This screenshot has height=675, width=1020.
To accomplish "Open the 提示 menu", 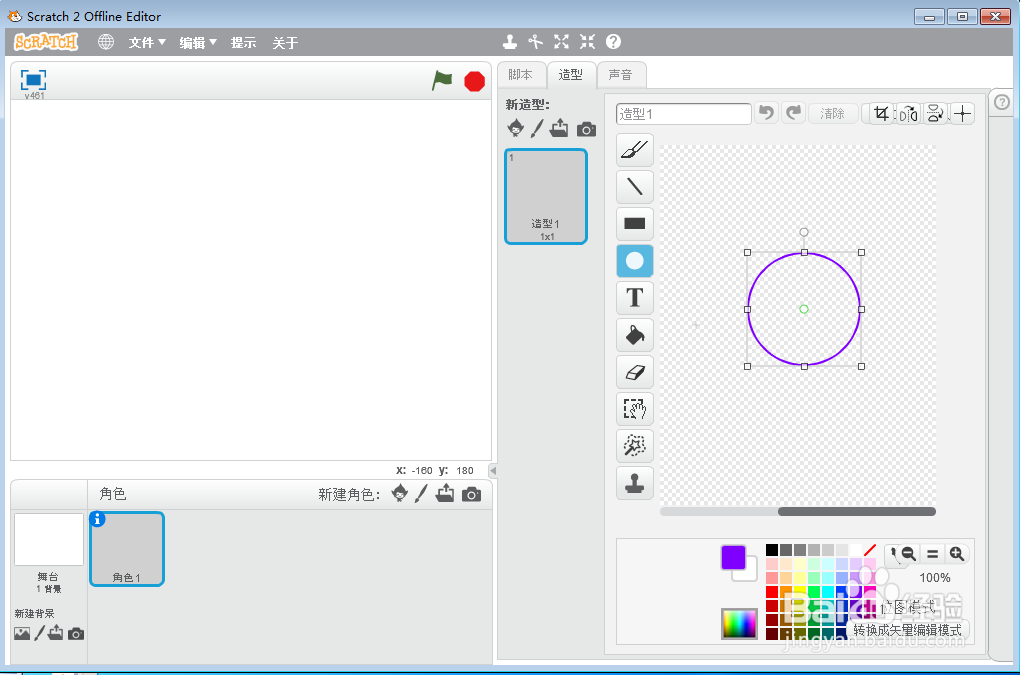I will pos(243,43).
